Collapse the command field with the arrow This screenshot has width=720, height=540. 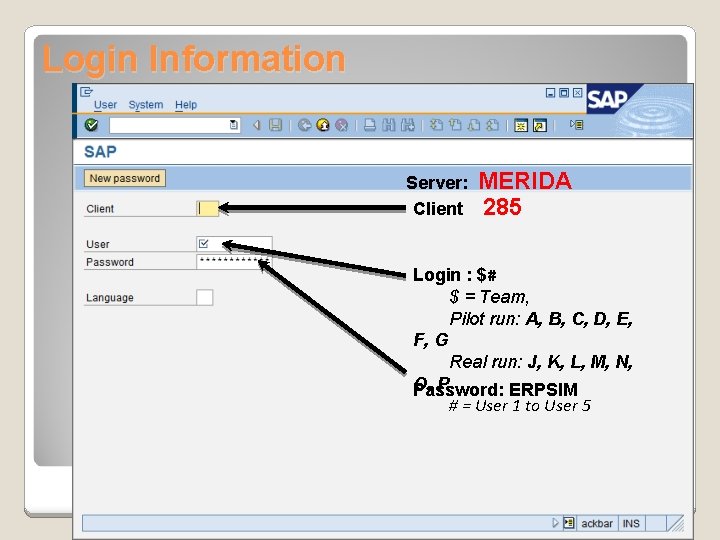coord(257,125)
